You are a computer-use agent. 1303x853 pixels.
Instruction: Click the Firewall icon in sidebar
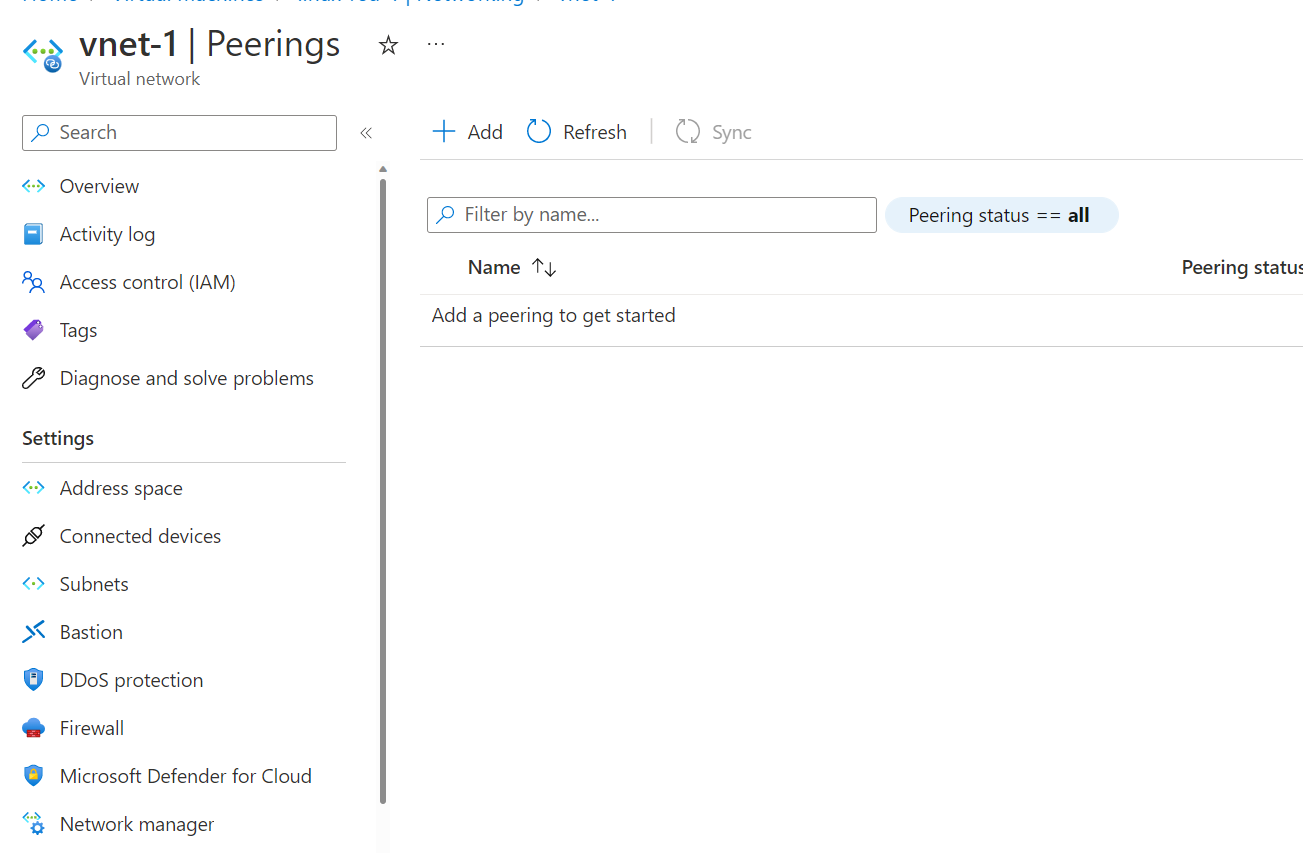pos(34,728)
